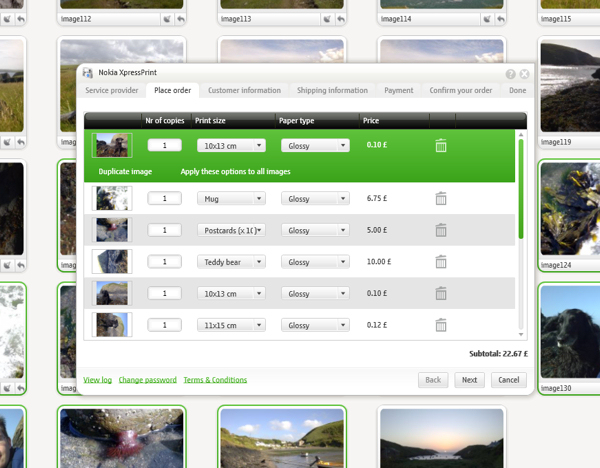Viewport: 600px width, 468px height.
Task: Open Paper type dropdown in Teddy bear row
Action: 315,262
